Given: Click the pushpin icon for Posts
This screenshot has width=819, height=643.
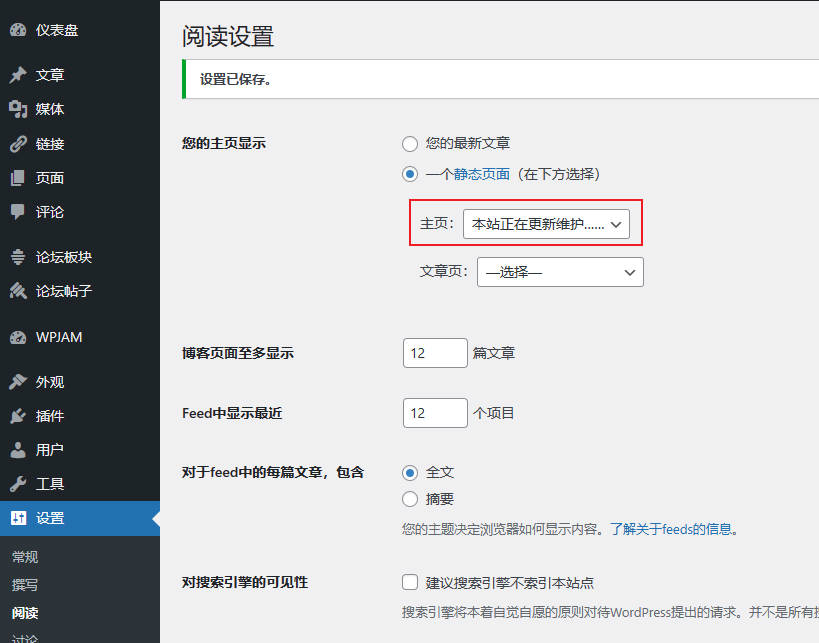Looking at the screenshot, I should point(18,75).
